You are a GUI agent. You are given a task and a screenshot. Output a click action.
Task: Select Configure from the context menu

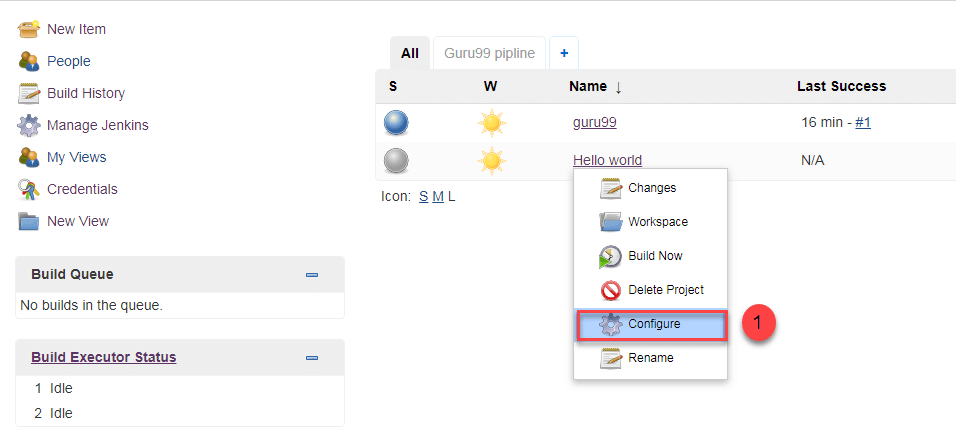tap(654, 324)
